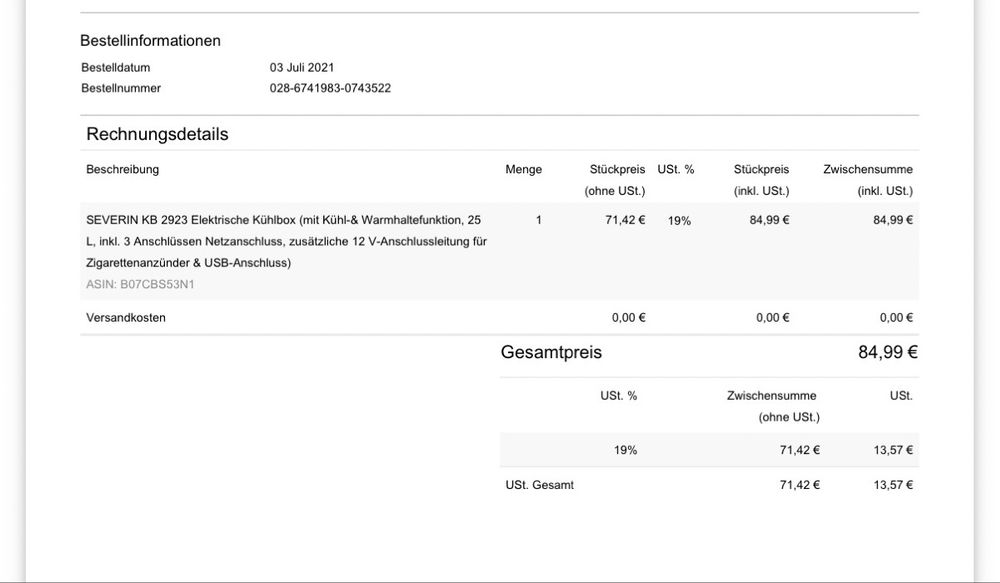
Task: Click the Bestellnummer label
Action: (121, 88)
